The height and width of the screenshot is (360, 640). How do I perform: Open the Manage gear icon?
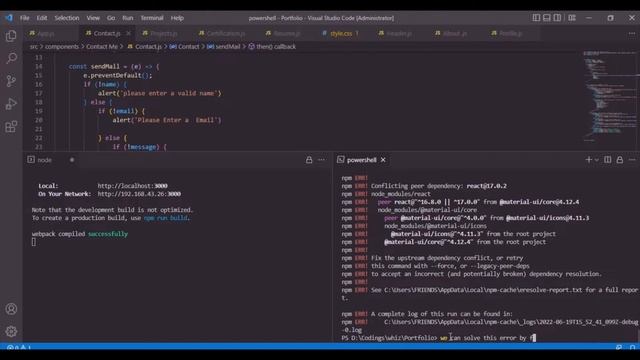point(11,331)
